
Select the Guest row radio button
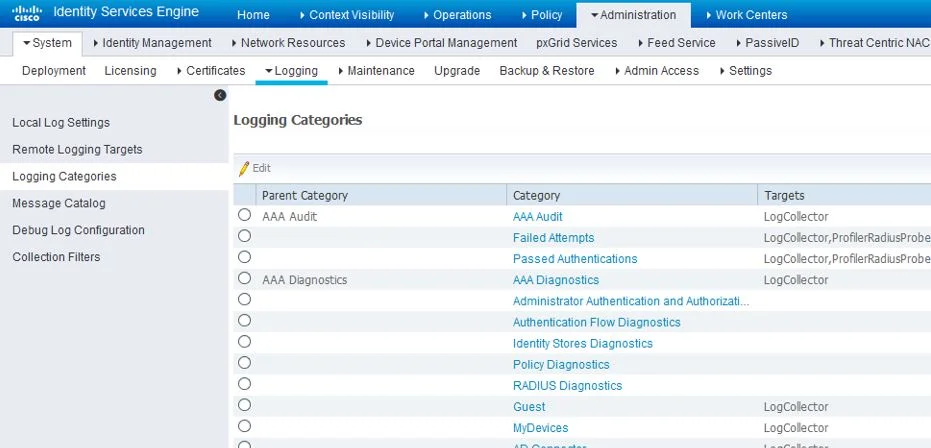coord(245,405)
